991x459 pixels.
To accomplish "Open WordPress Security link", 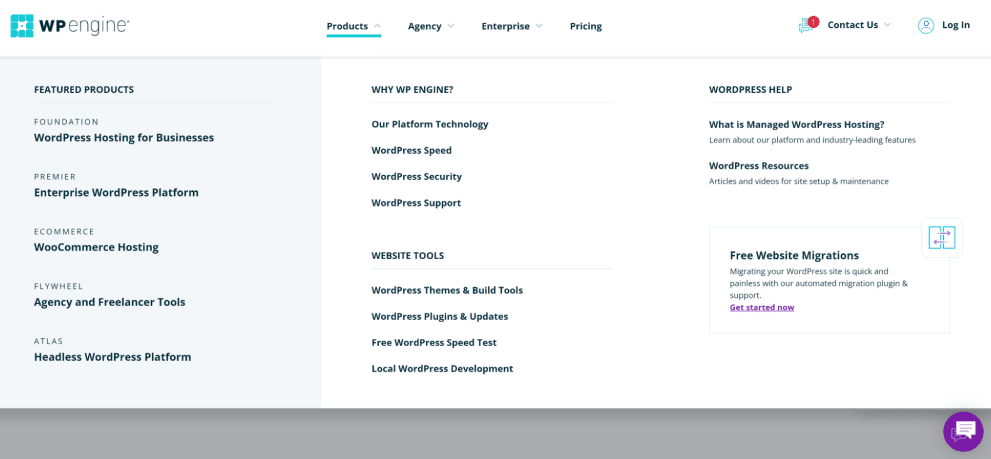I will (x=416, y=176).
